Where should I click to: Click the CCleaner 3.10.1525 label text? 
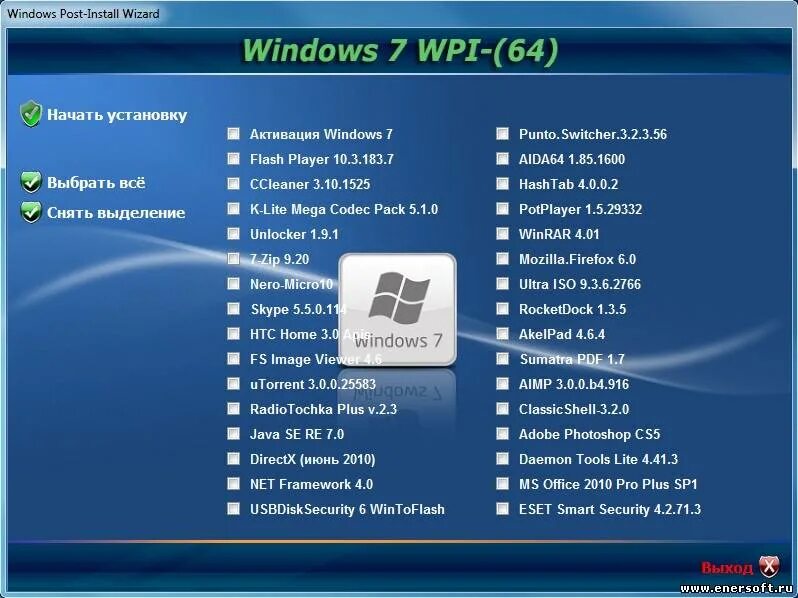click(x=310, y=184)
